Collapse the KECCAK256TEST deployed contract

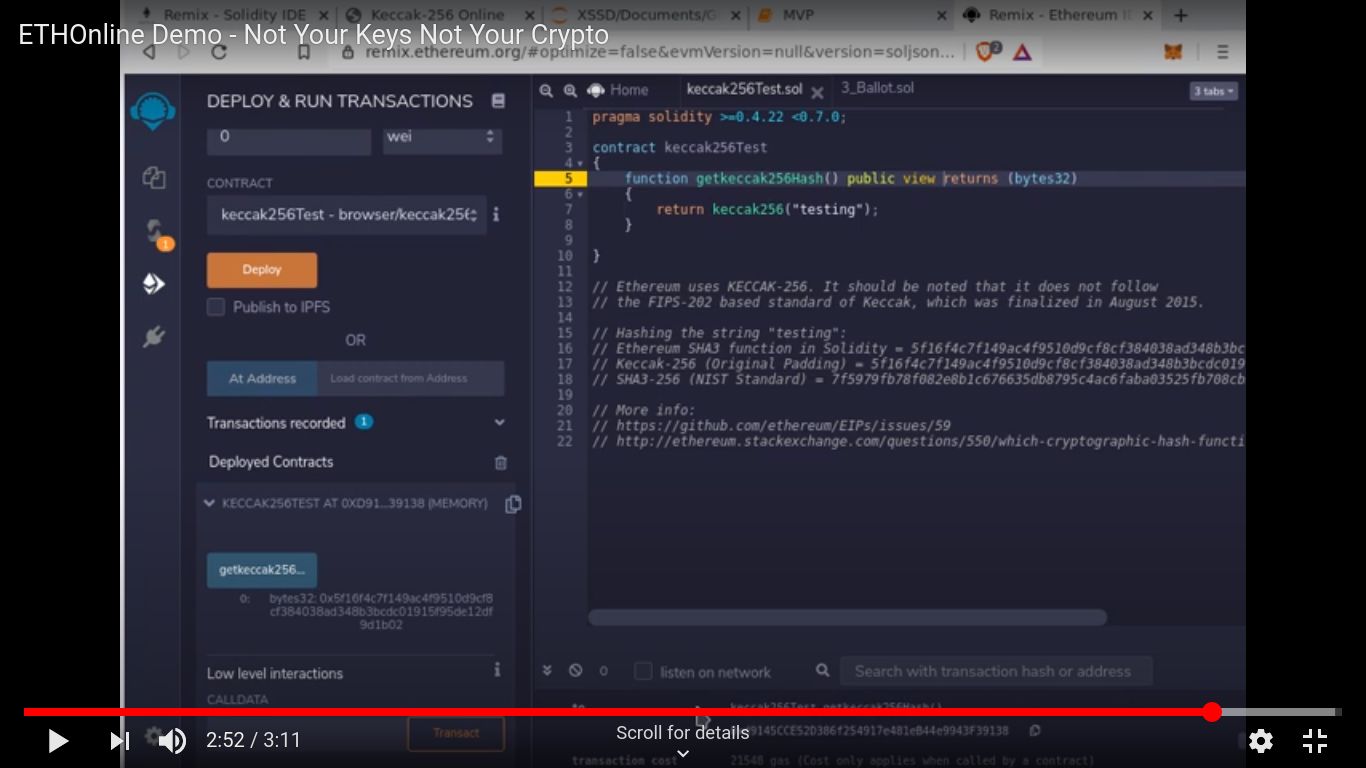(209, 503)
